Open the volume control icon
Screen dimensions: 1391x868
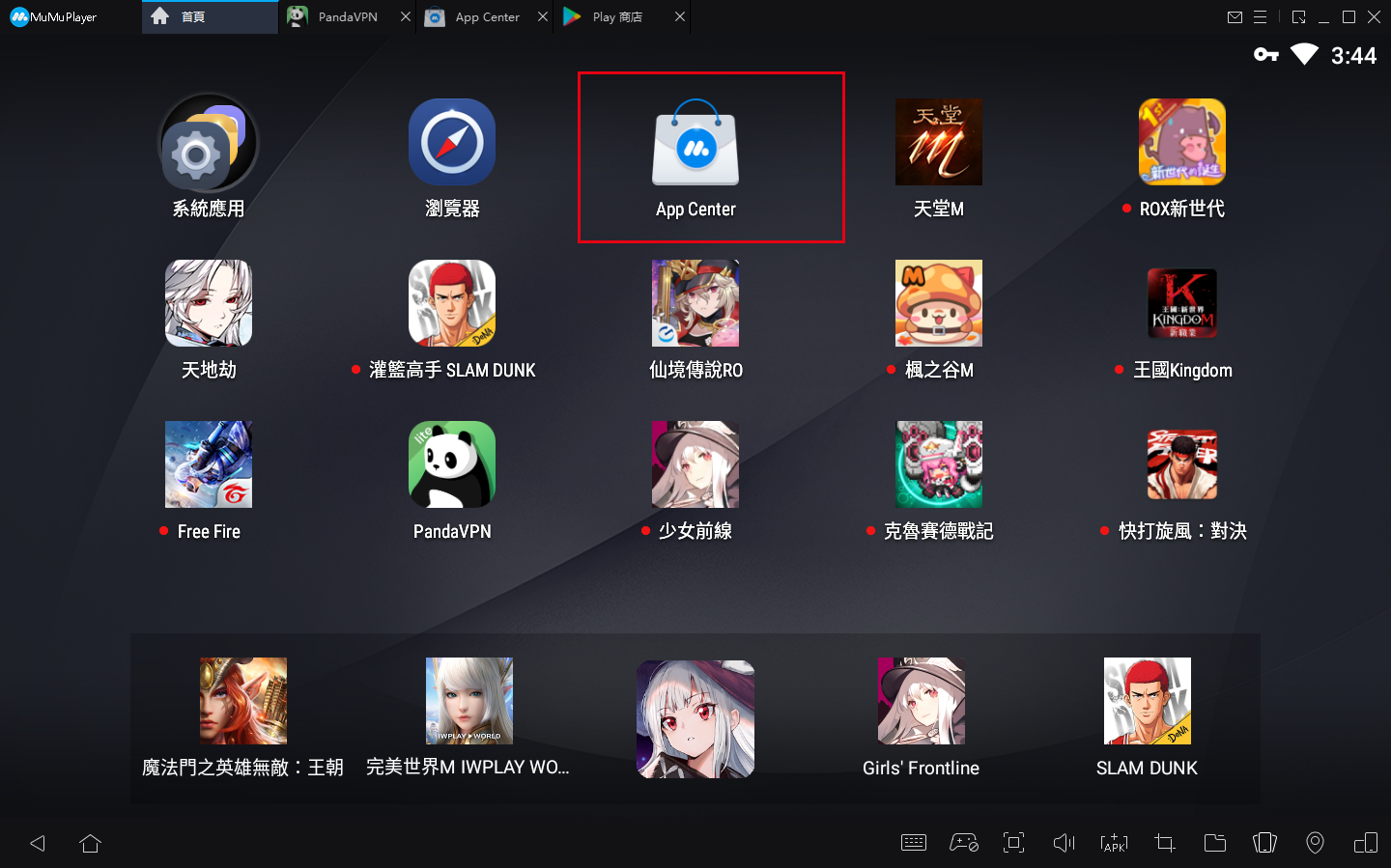click(1065, 843)
